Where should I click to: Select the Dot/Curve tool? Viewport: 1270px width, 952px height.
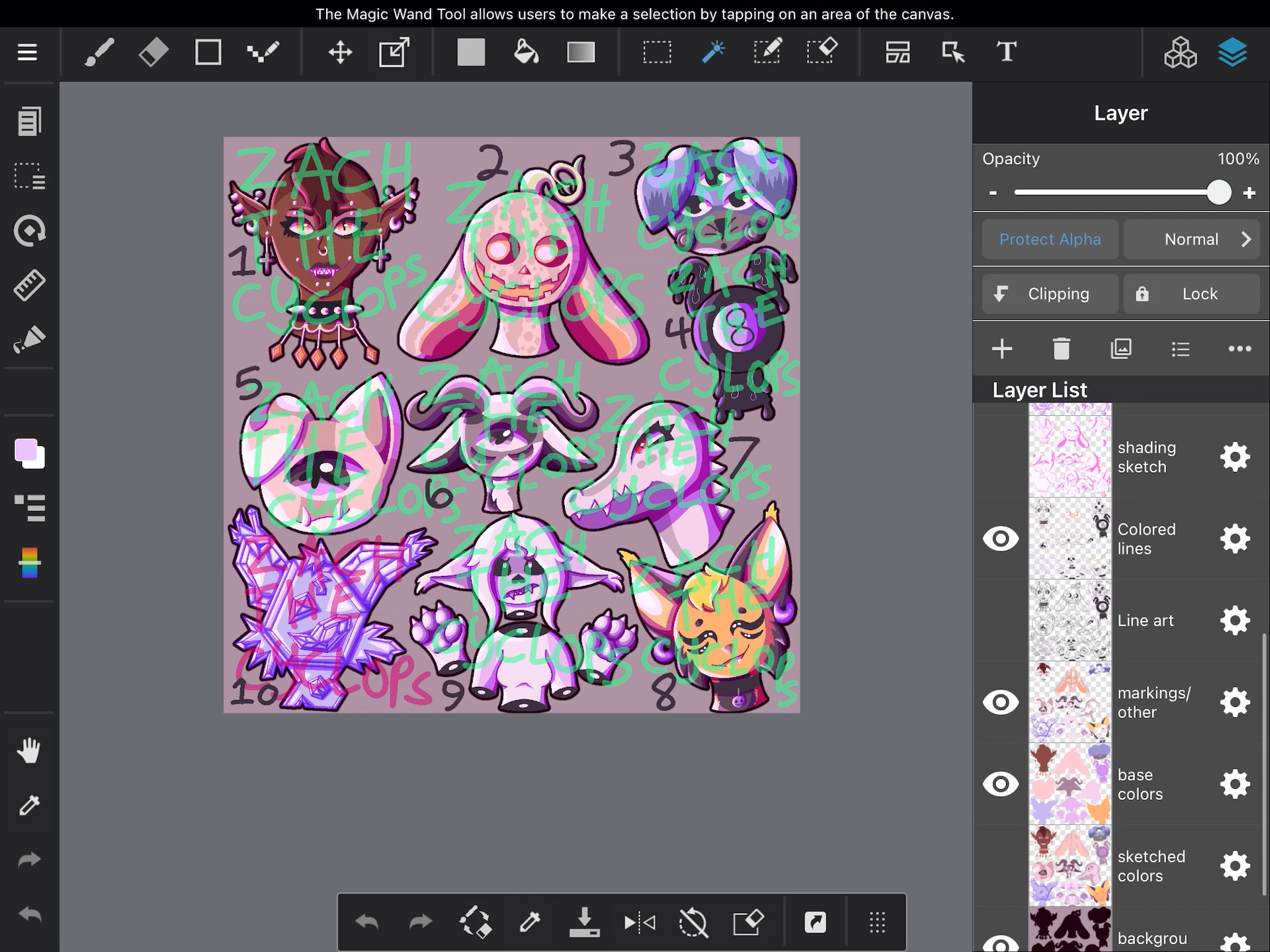(x=263, y=52)
